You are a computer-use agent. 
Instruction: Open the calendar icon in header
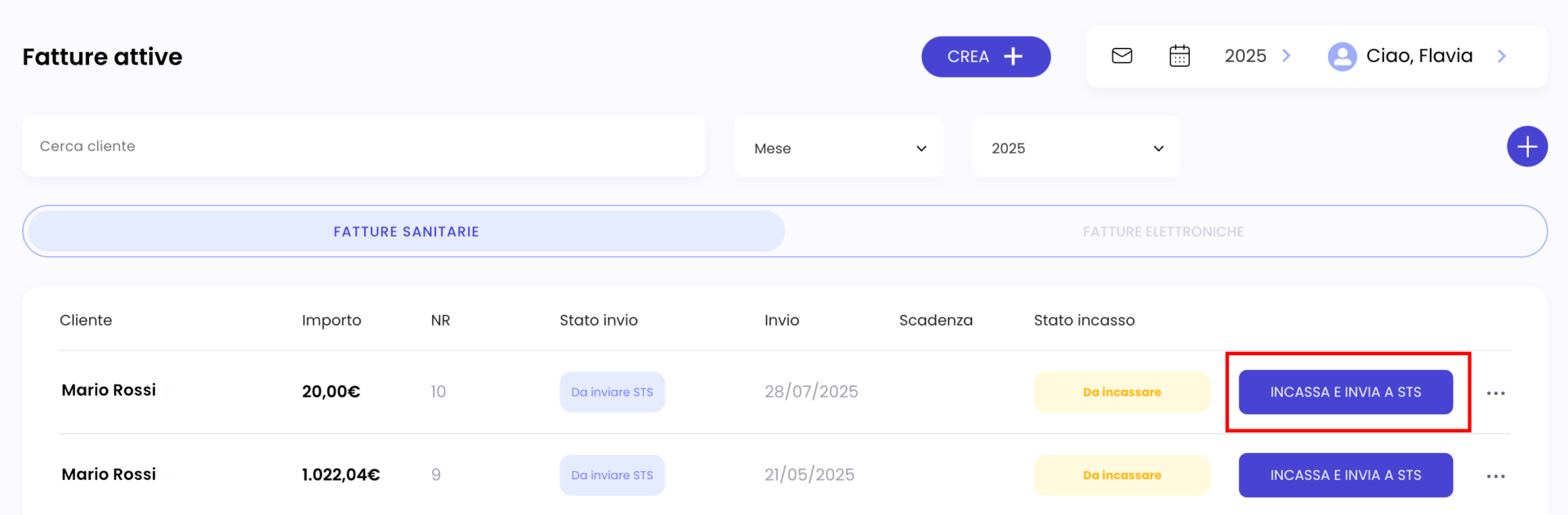(x=1179, y=55)
